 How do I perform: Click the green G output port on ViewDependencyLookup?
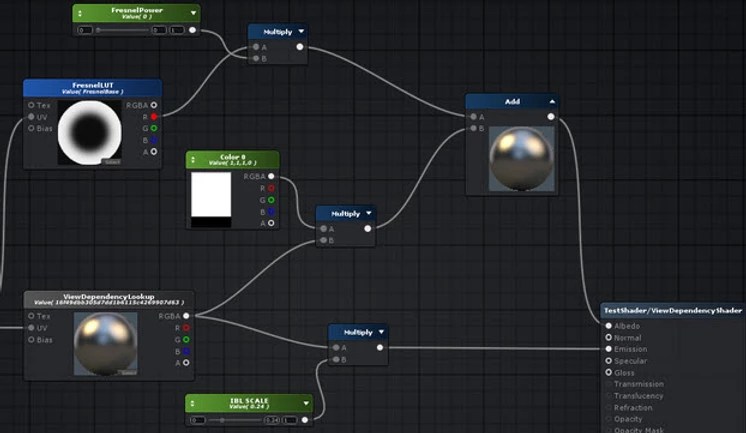(186, 339)
